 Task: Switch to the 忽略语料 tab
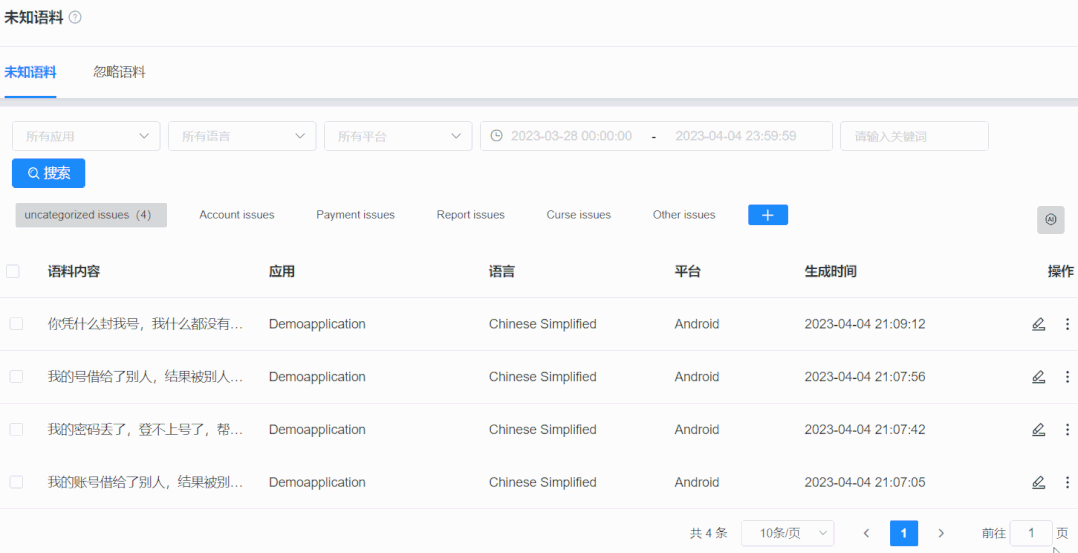[119, 72]
